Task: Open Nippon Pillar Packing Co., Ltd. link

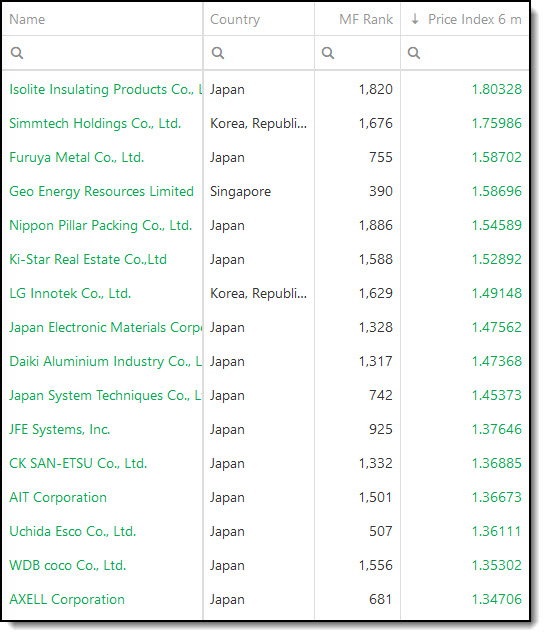Action: [x=101, y=225]
